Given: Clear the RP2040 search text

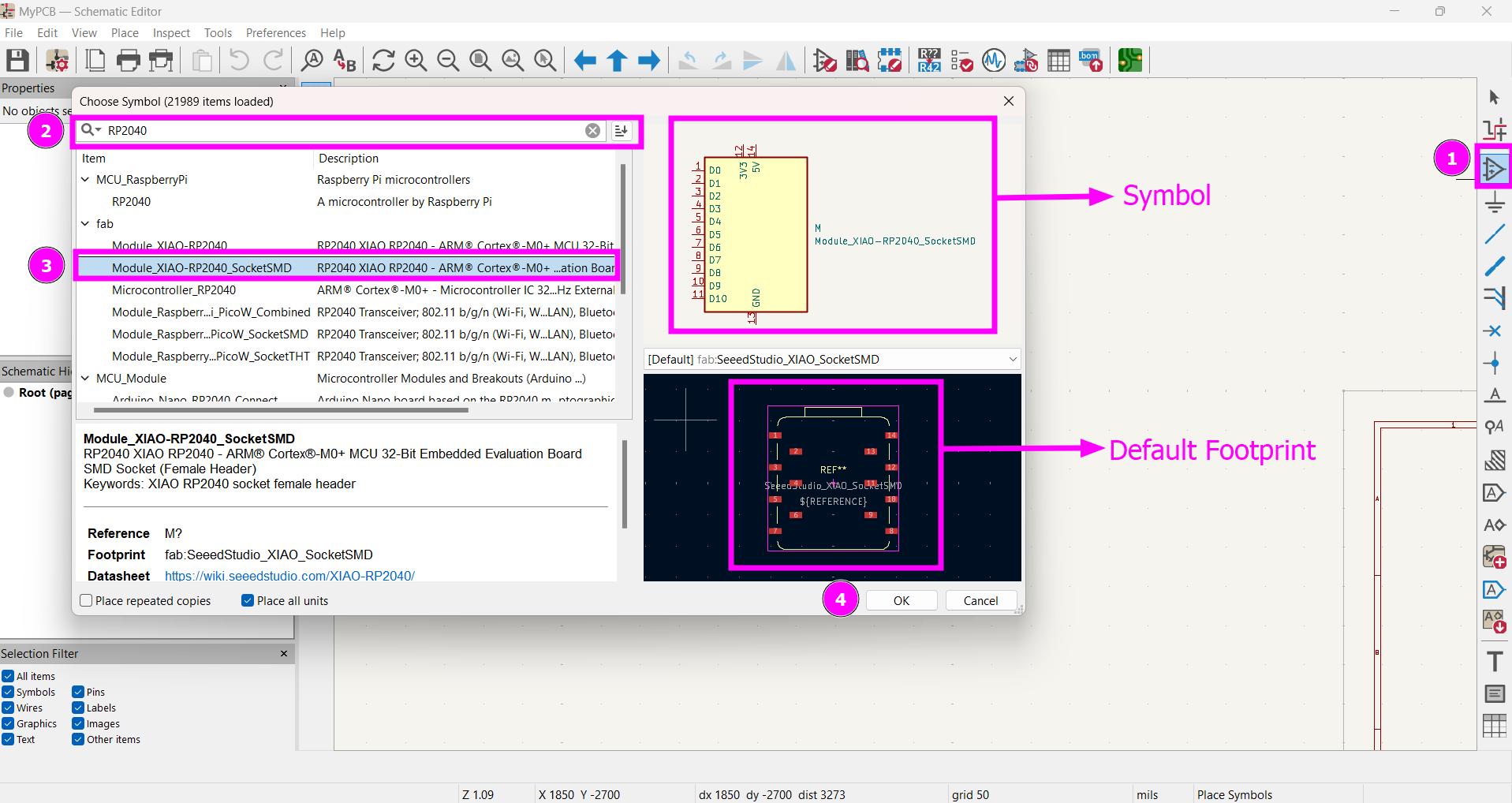Looking at the screenshot, I should 592,131.
